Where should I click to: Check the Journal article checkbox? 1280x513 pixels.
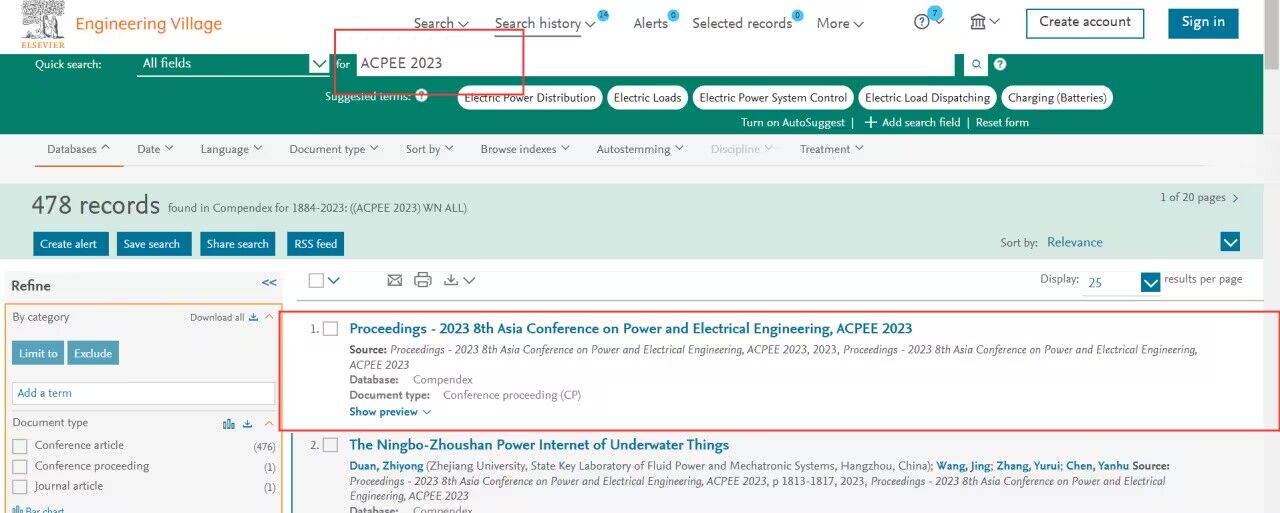pyautogui.click(x=20, y=487)
